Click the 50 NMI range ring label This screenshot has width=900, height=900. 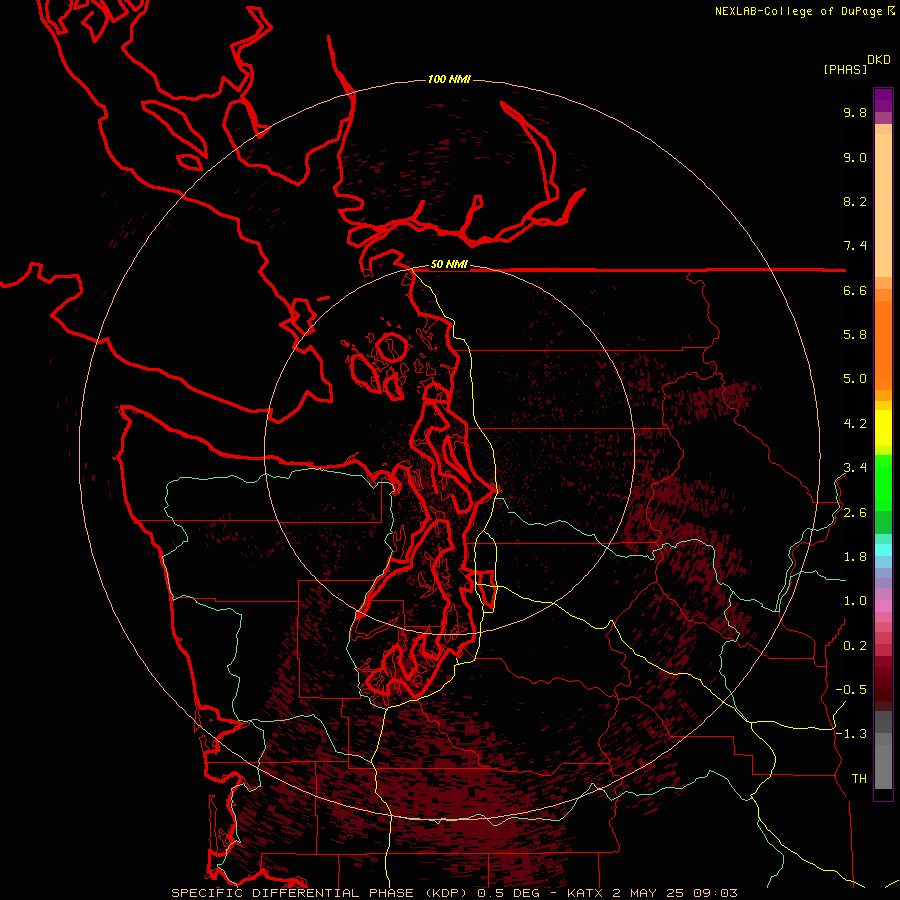click(x=449, y=265)
